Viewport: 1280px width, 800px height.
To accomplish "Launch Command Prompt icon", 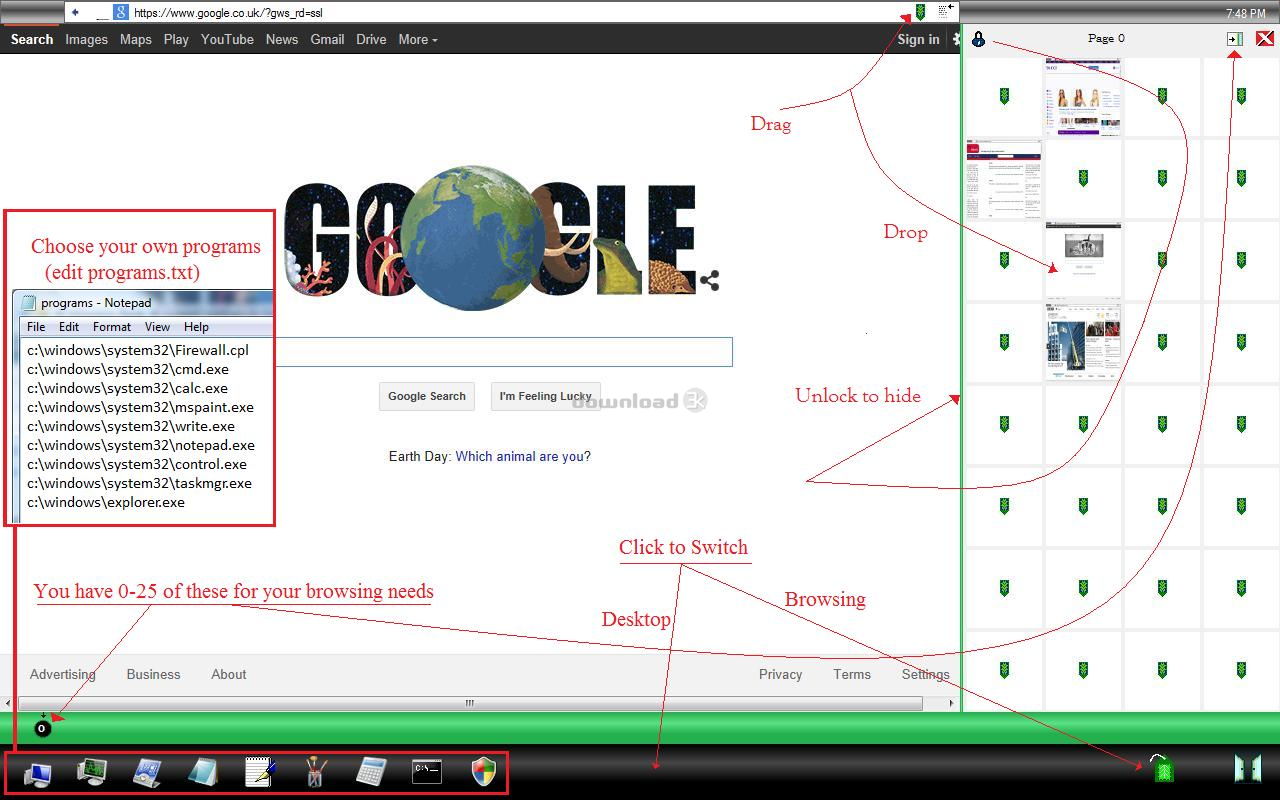I will pos(427,772).
